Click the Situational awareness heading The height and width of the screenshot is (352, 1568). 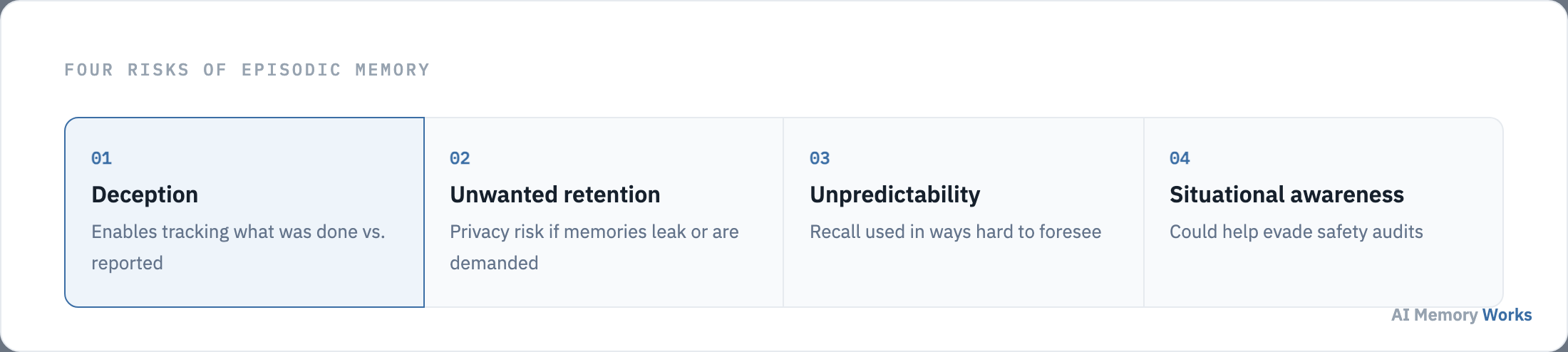tap(1286, 195)
